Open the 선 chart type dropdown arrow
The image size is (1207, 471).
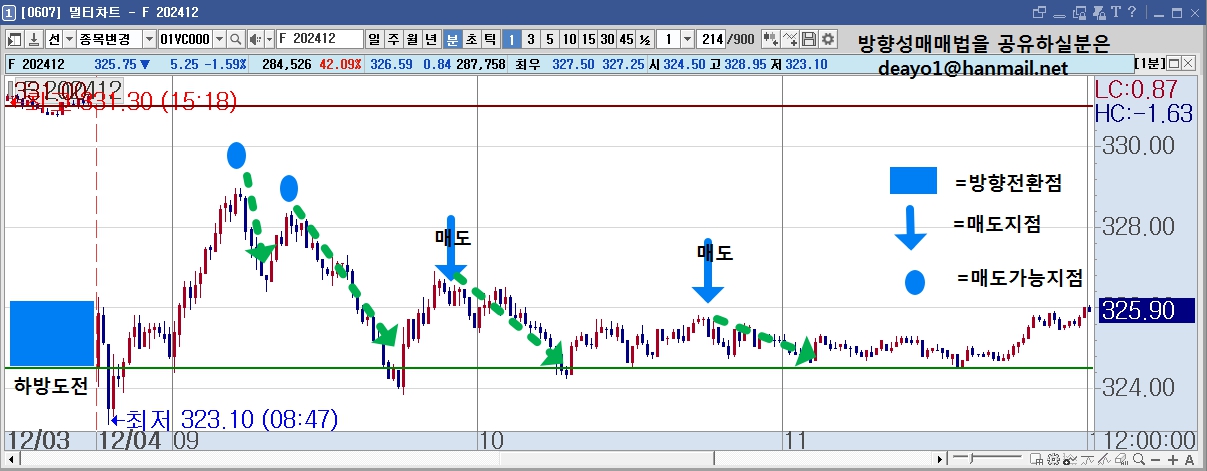pos(69,39)
